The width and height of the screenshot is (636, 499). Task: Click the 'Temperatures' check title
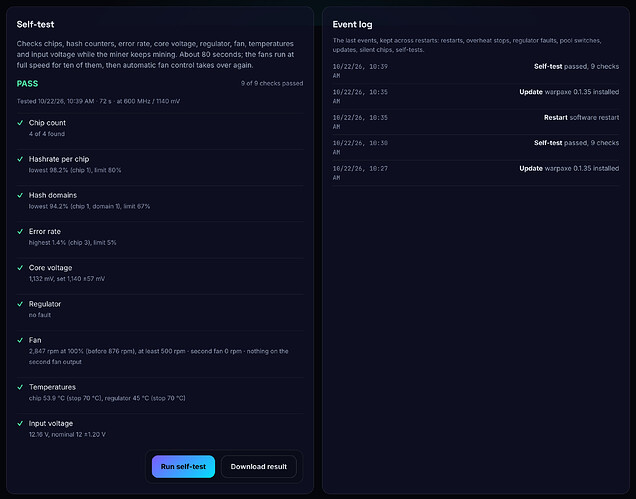coord(52,387)
